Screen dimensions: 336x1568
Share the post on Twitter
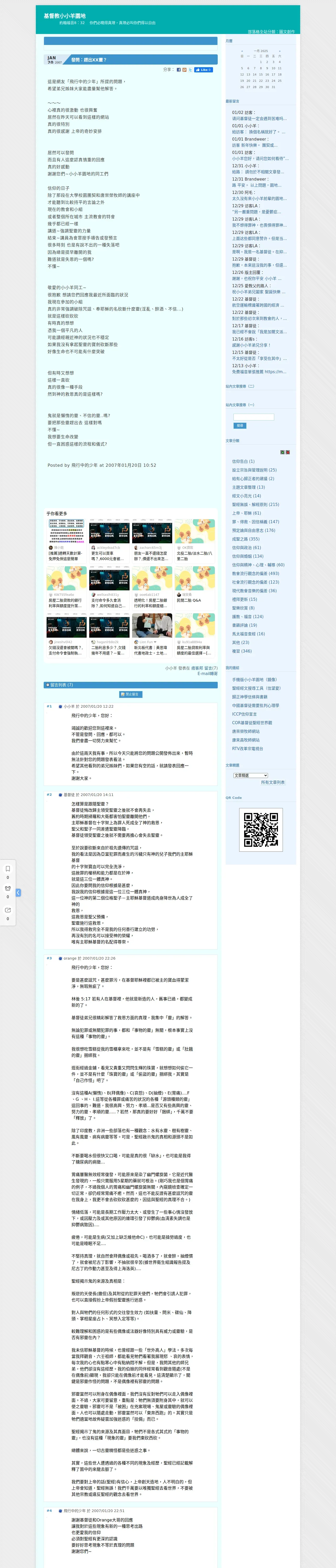coord(190,70)
